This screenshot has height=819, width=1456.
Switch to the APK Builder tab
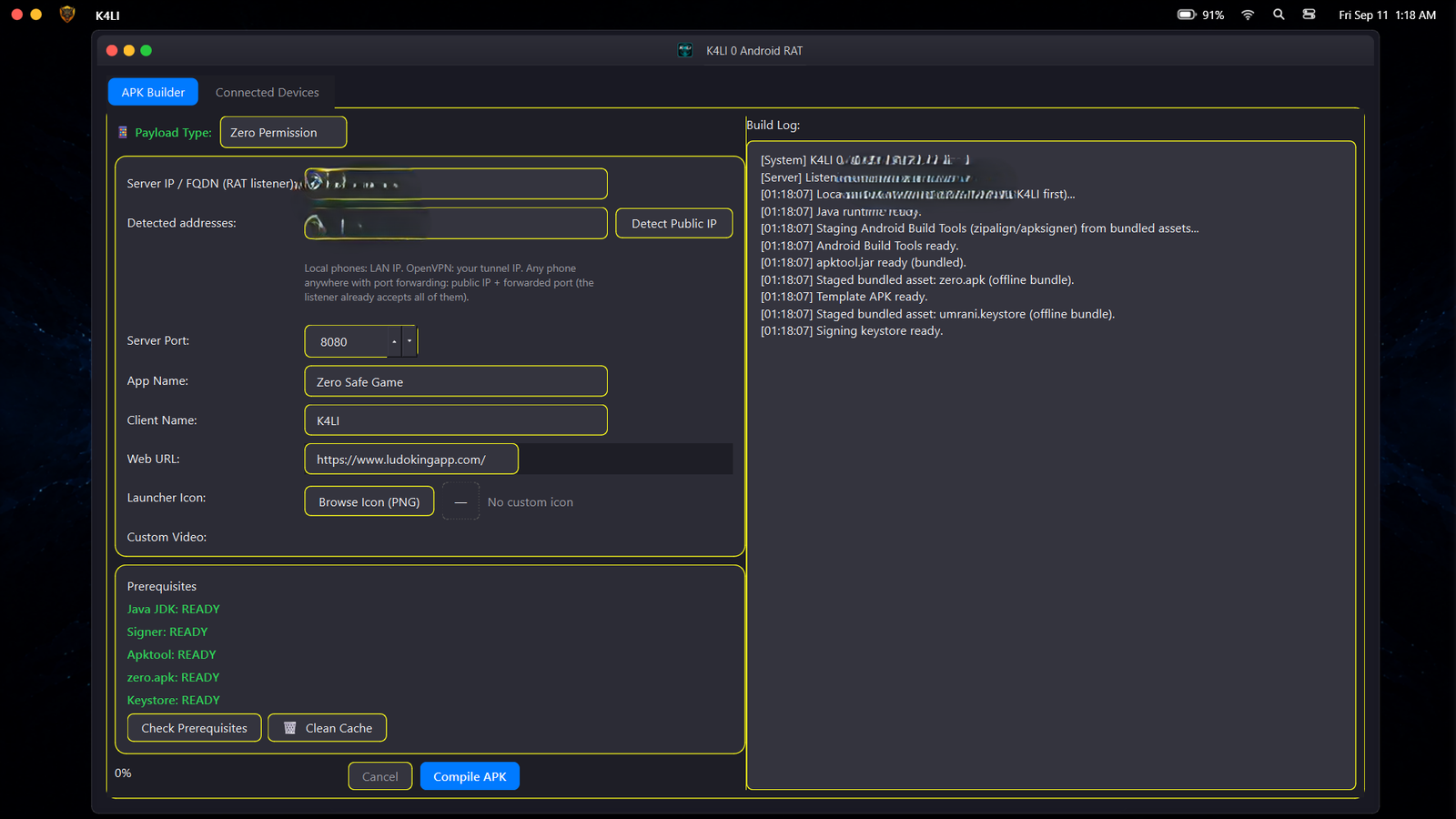click(153, 92)
